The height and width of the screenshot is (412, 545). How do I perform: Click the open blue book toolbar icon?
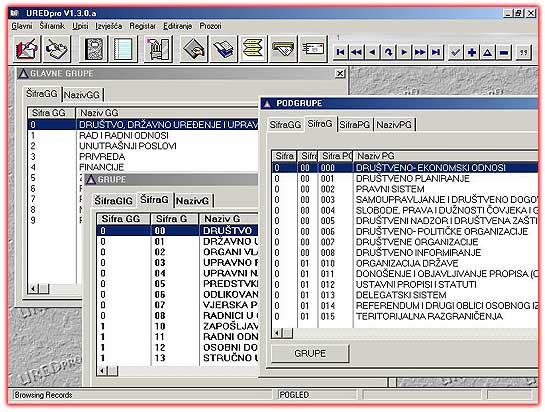point(224,49)
